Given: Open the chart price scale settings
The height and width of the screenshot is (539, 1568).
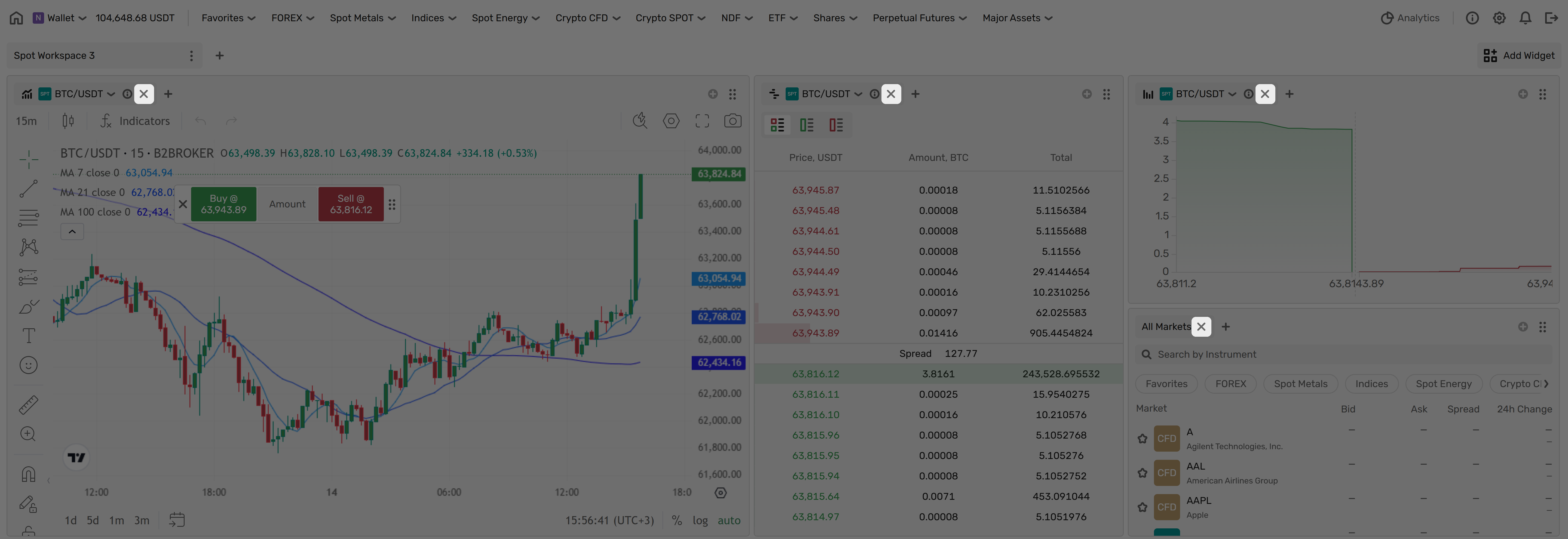Looking at the screenshot, I should [721, 493].
